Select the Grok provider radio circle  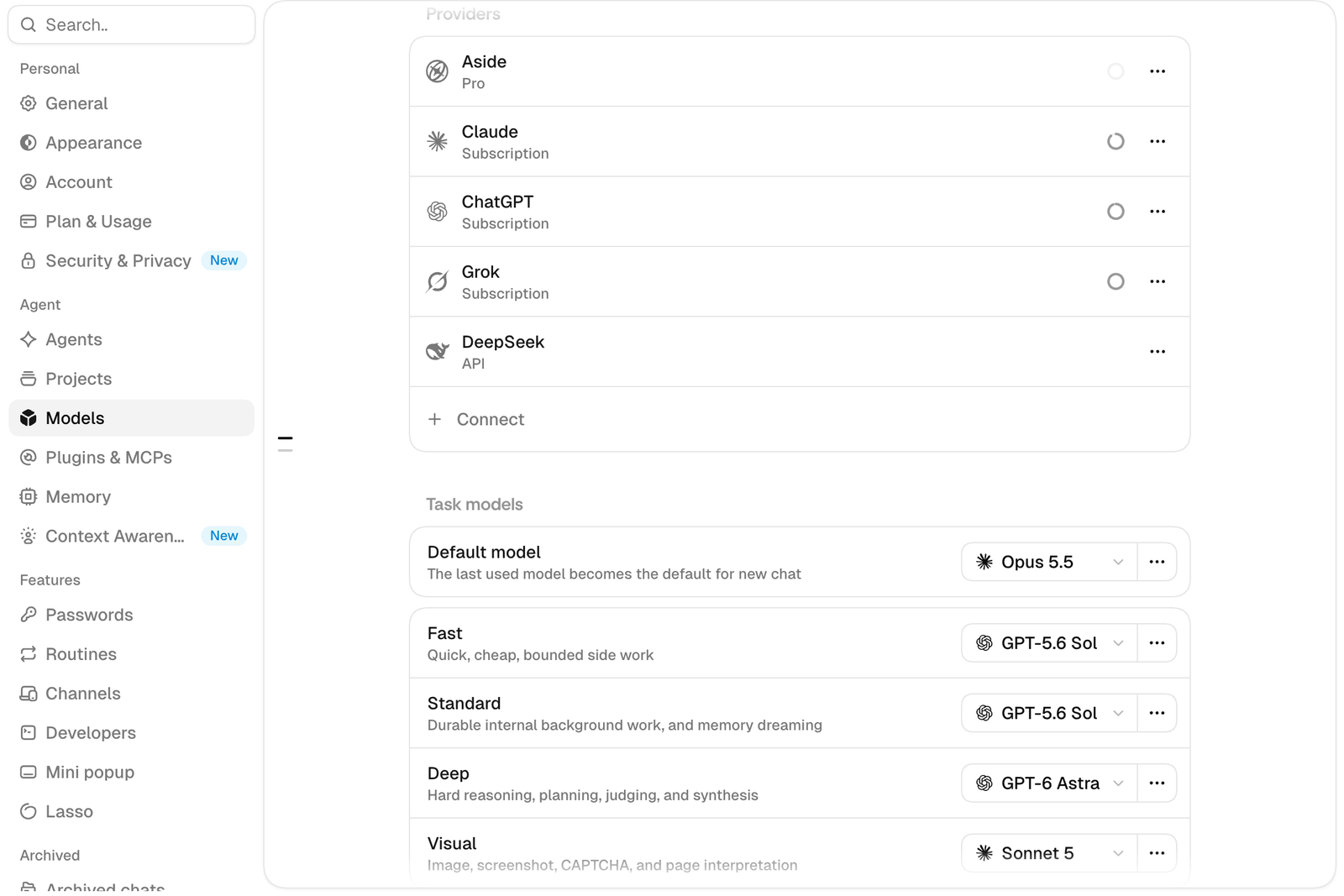tap(1116, 281)
